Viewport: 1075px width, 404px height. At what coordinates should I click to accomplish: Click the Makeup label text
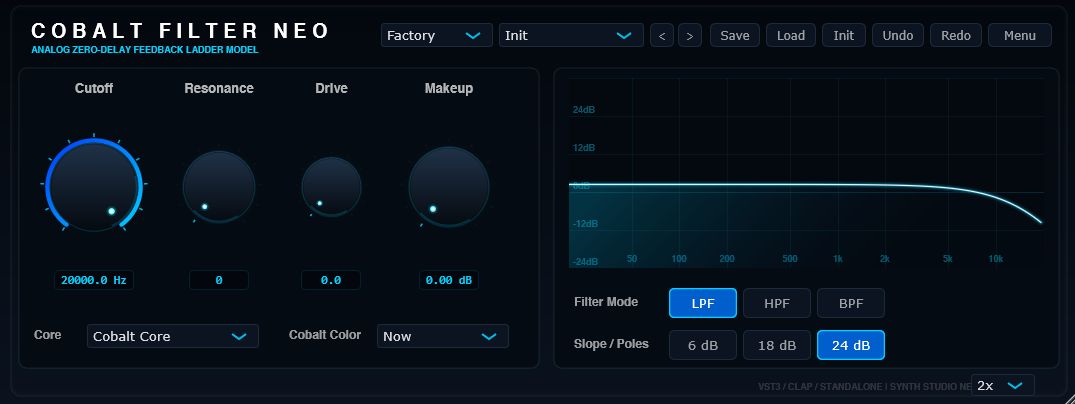(449, 88)
